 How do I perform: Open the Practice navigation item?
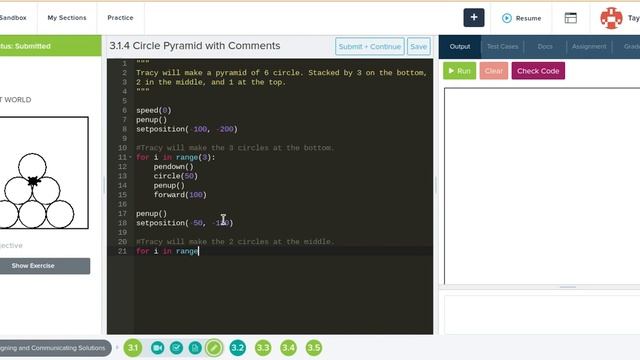(120, 18)
